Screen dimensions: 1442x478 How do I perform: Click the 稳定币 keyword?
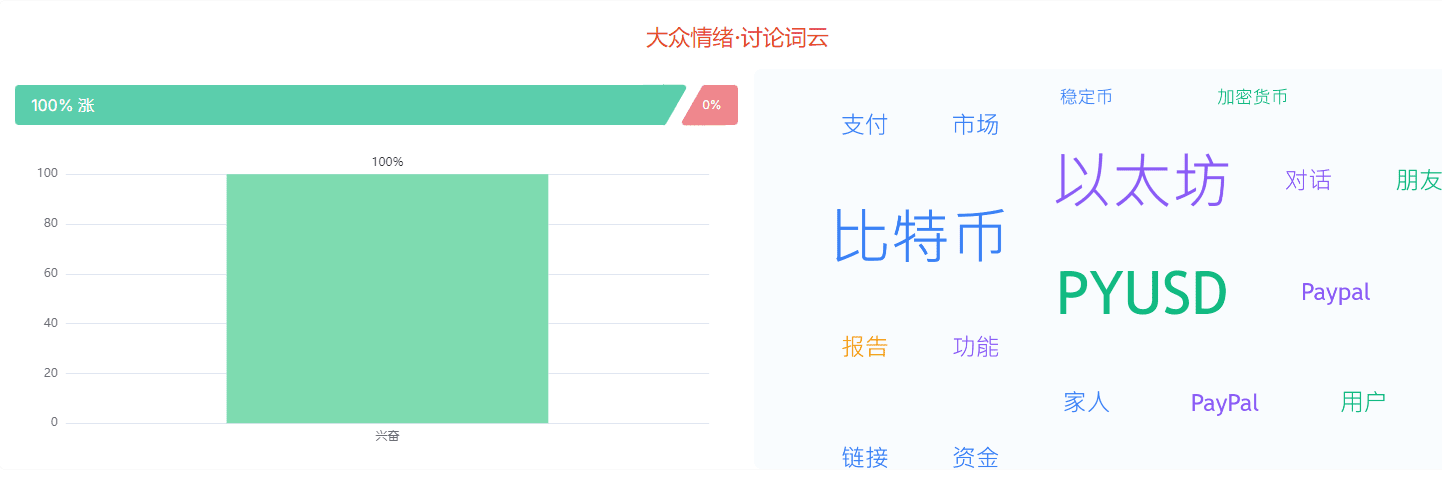tap(1086, 97)
